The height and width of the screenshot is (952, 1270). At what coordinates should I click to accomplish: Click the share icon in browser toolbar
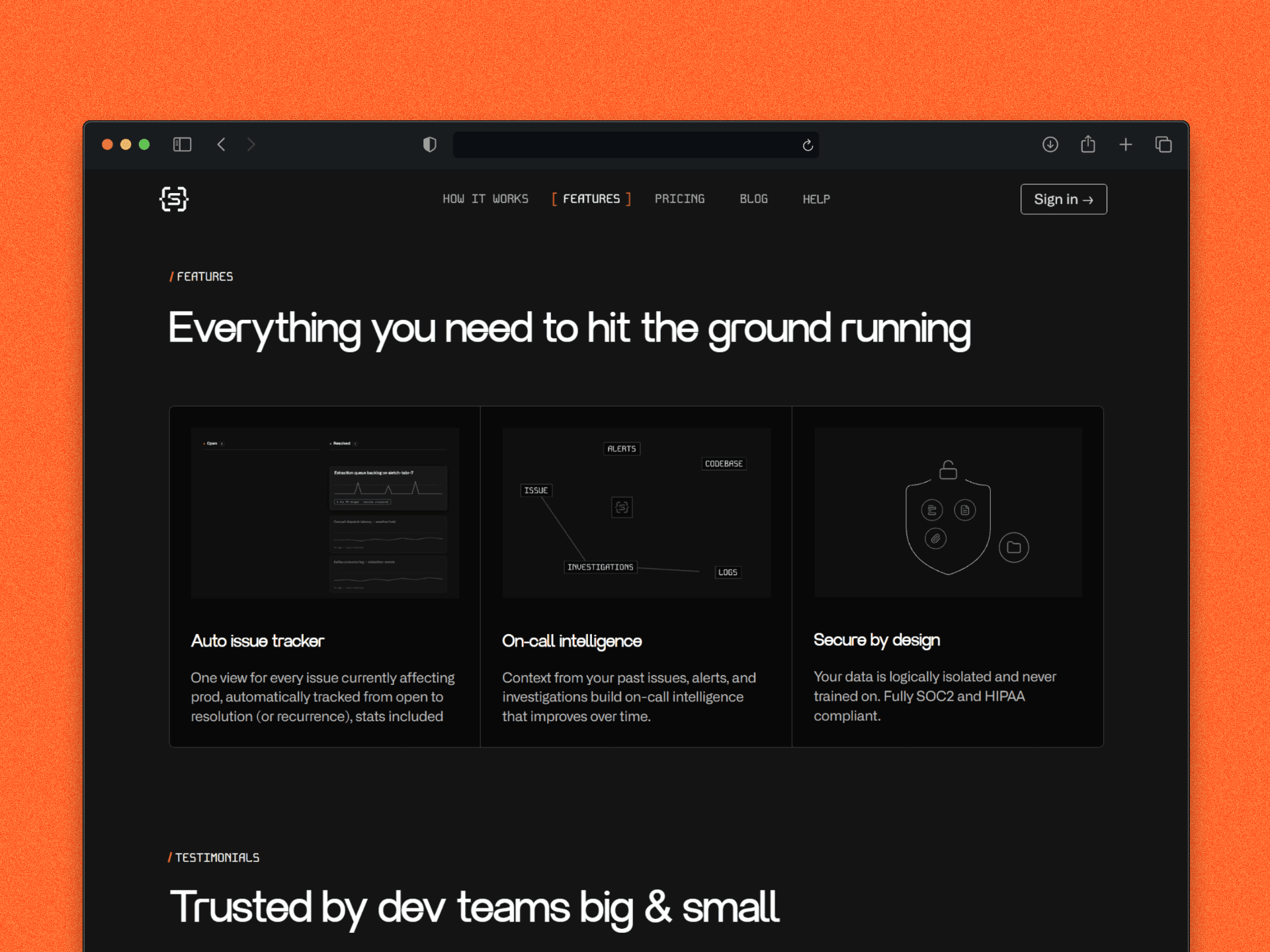click(x=1088, y=143)
